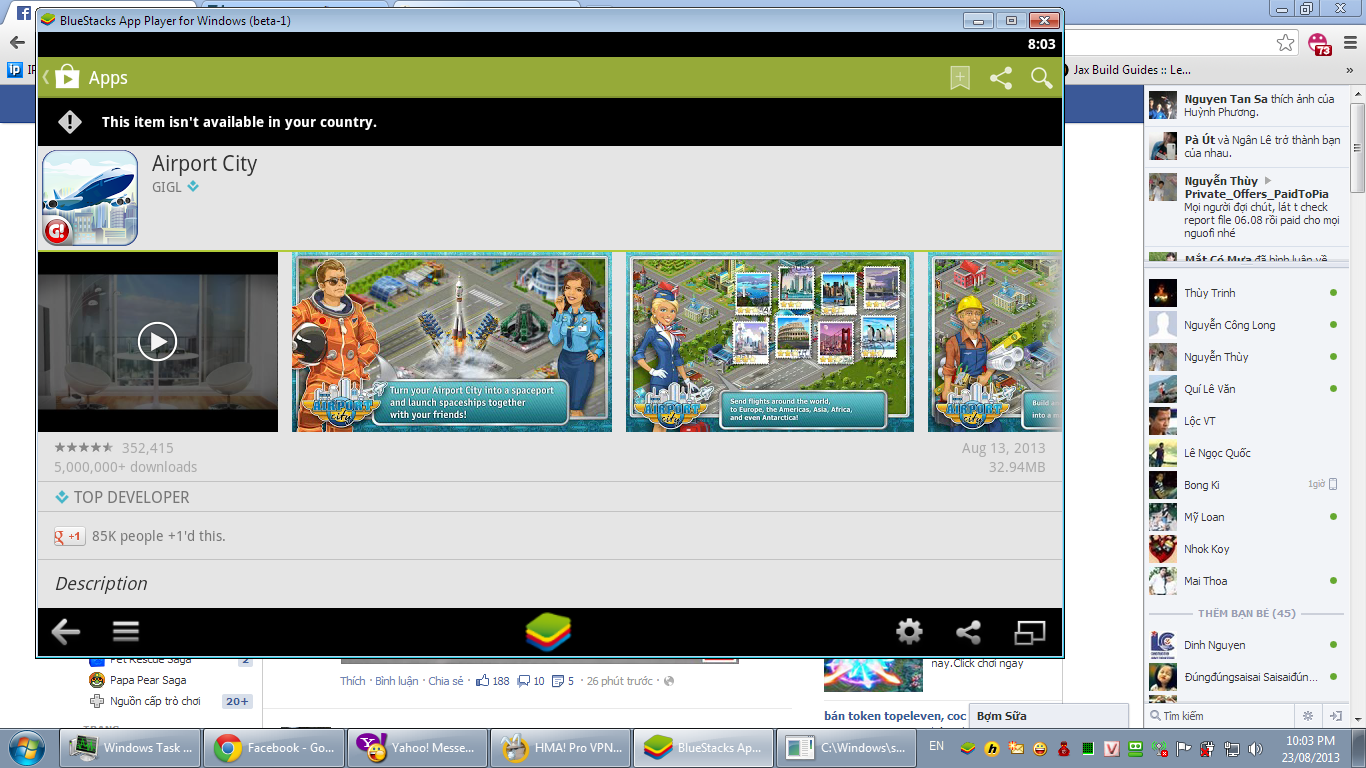The width and height of the screenshot is (1366, 768).
Task: Open Nguồn cấp trò chơi in sidebar
Action: (x=146, y=701)
